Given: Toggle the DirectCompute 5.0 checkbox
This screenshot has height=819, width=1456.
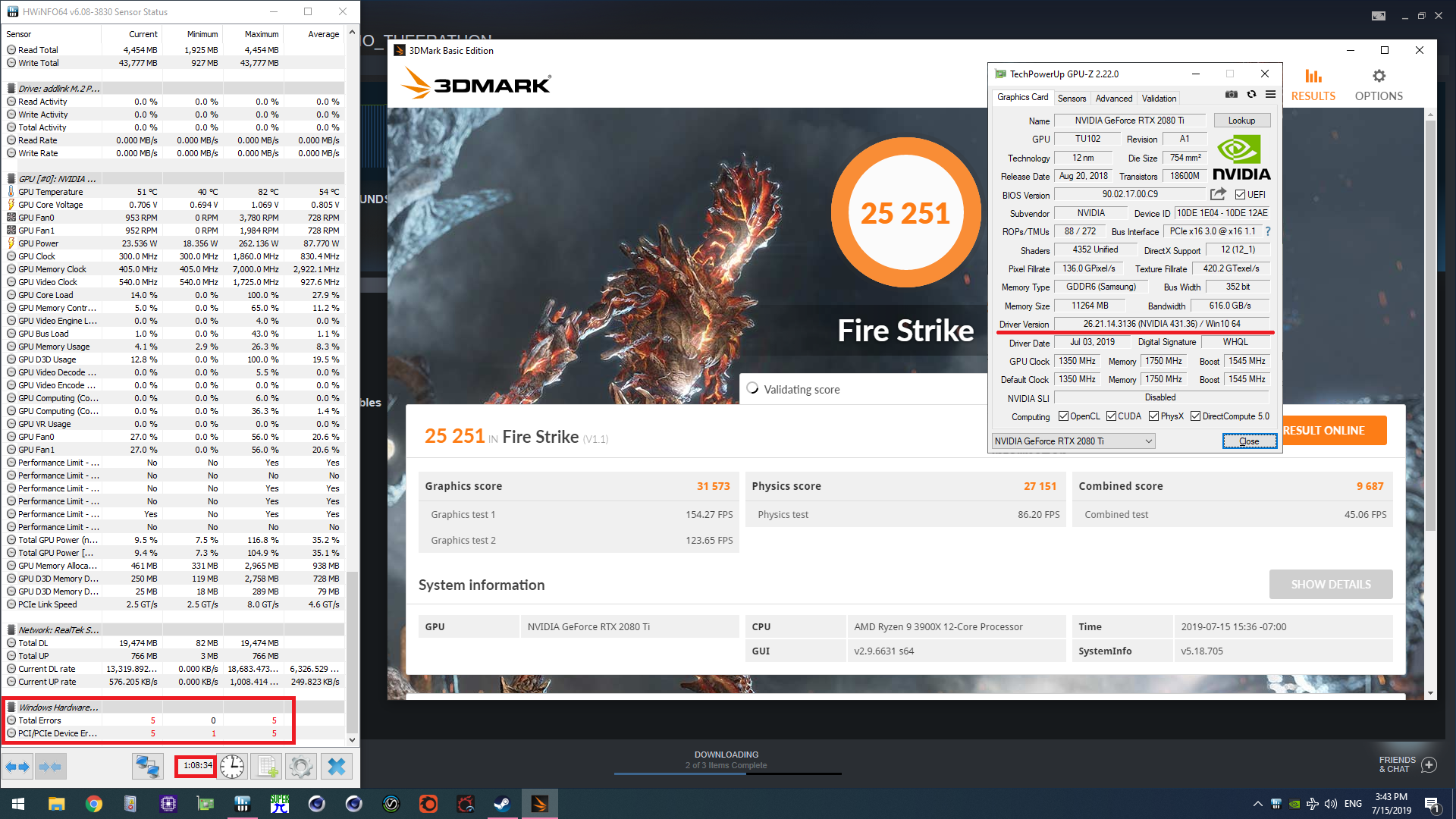Looking at the screenshot, I should pos(1195,416).
